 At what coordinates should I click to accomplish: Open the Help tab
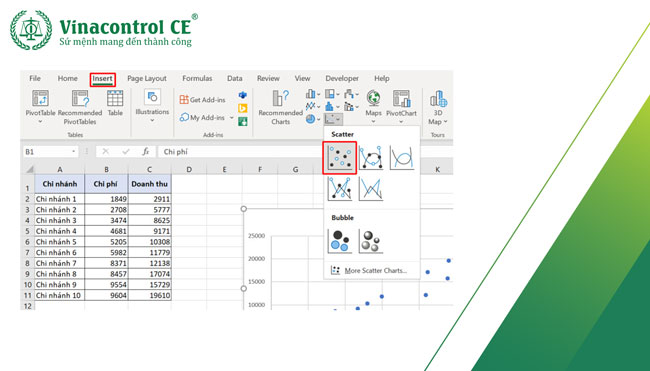click(382, 78)
